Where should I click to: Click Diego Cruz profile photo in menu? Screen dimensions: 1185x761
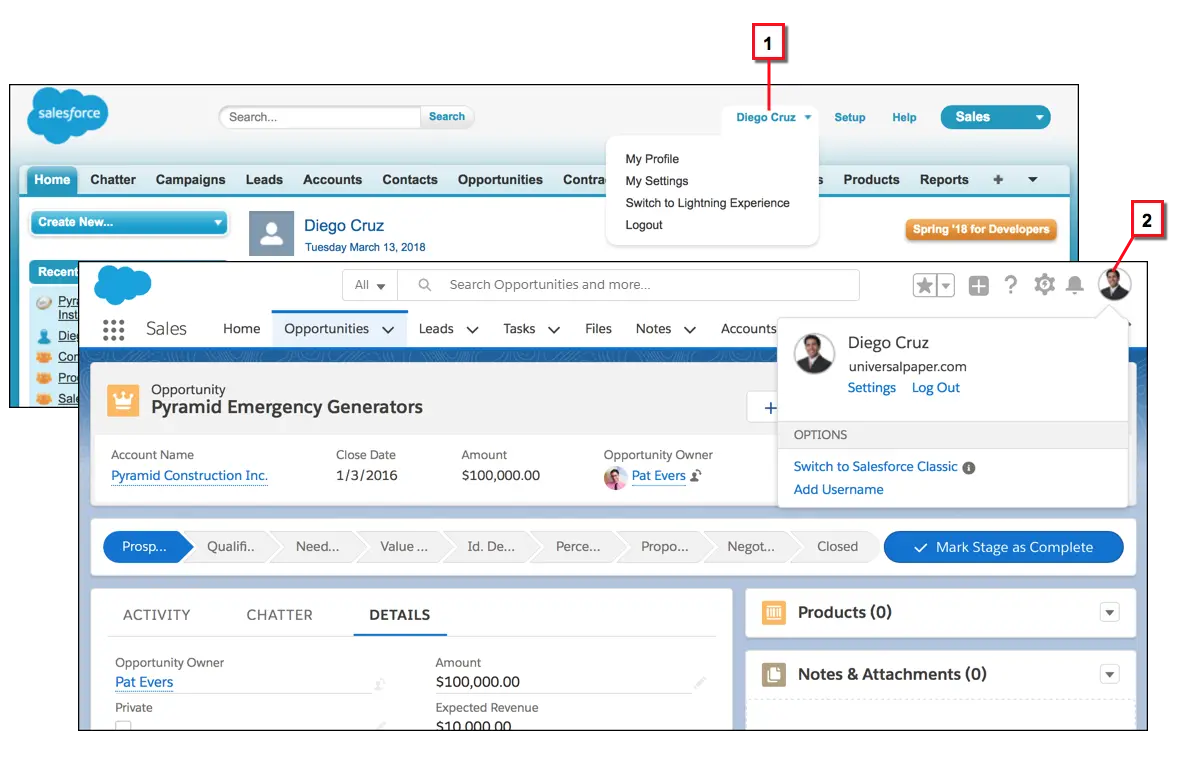tap(814, 353)
